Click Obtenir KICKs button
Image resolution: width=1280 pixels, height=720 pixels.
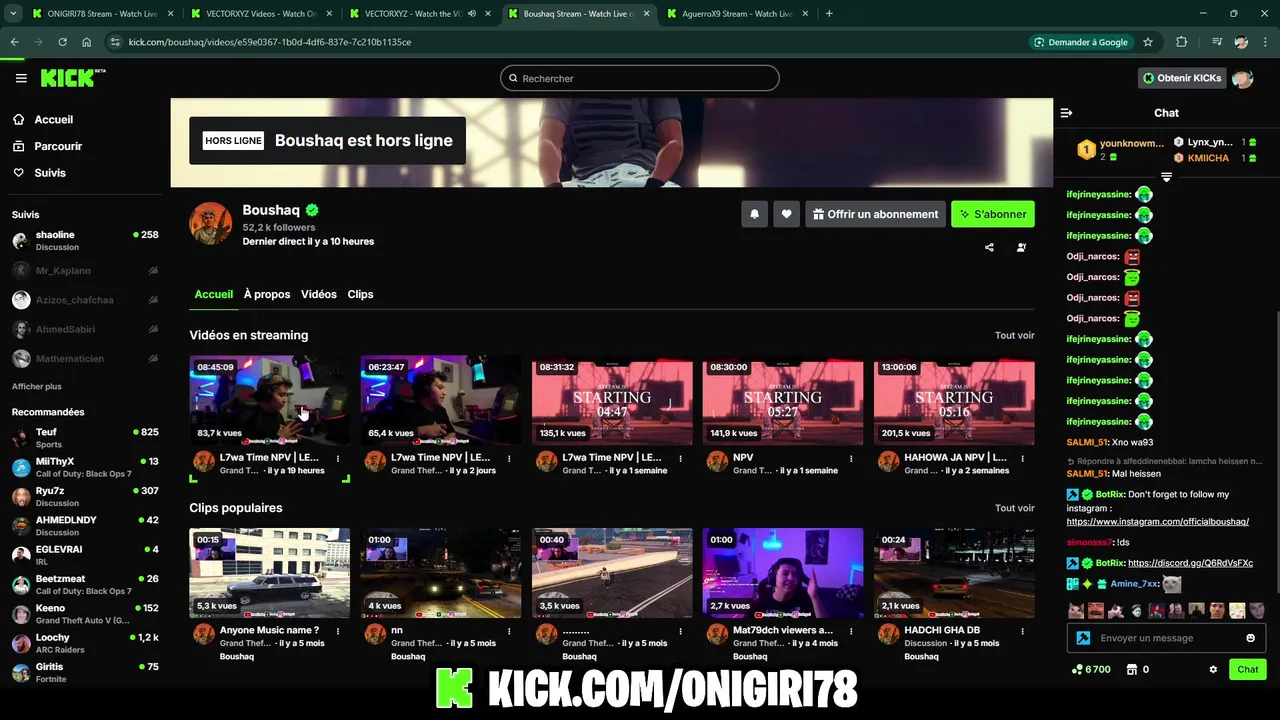(x=1182, y=78)
